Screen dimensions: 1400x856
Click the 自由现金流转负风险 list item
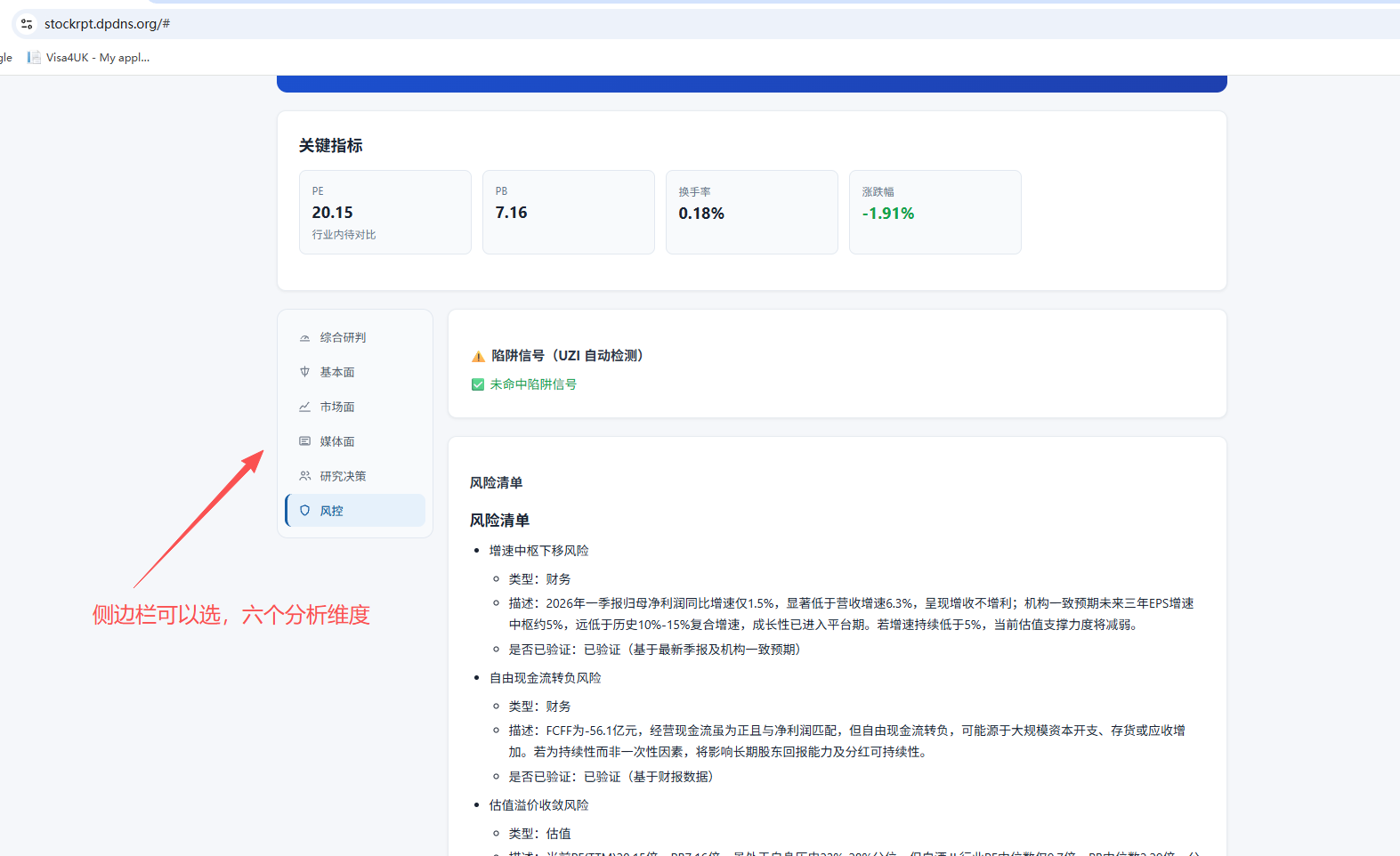(545, 678)
